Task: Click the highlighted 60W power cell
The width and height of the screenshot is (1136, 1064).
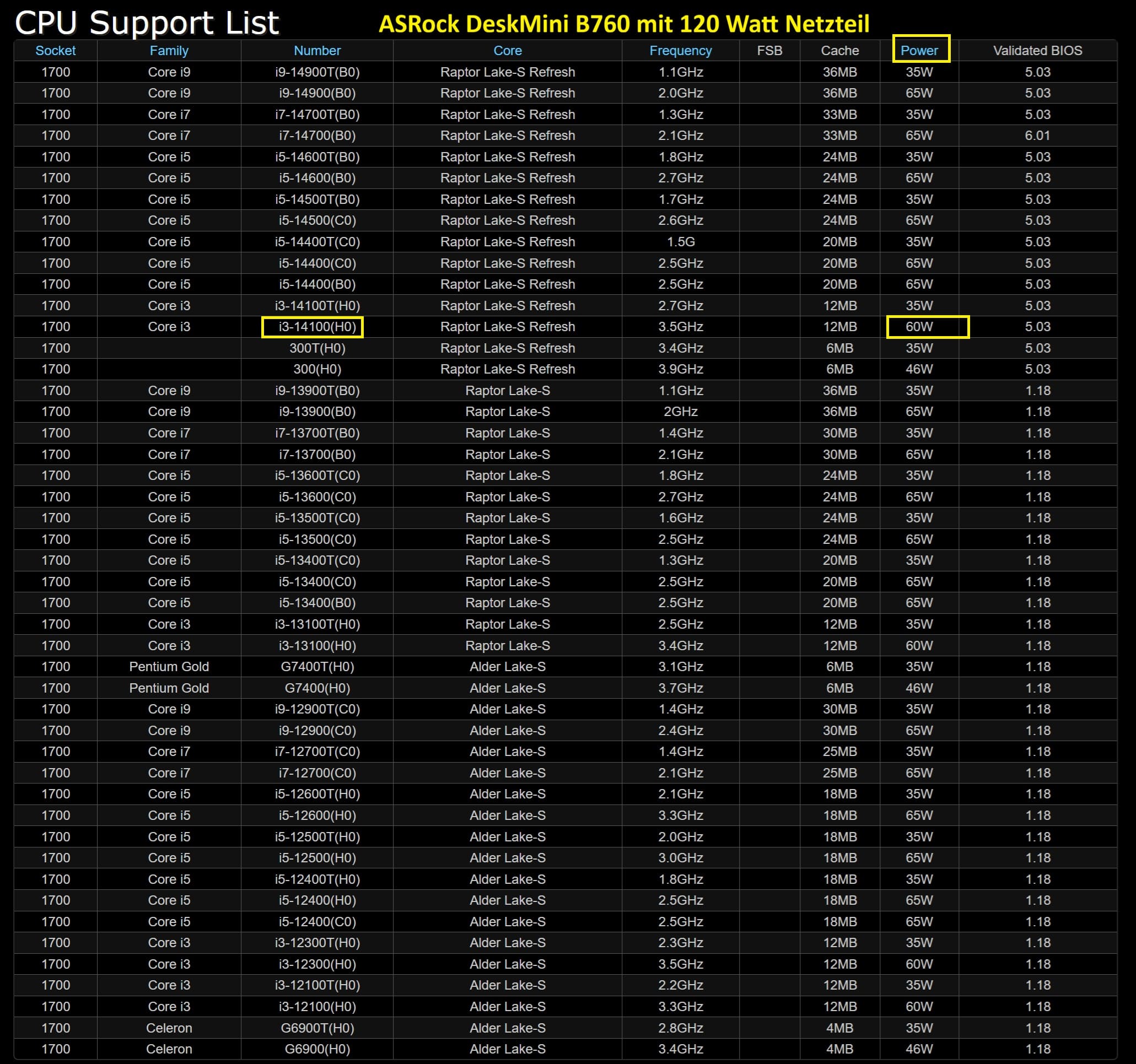Action: 919,327
